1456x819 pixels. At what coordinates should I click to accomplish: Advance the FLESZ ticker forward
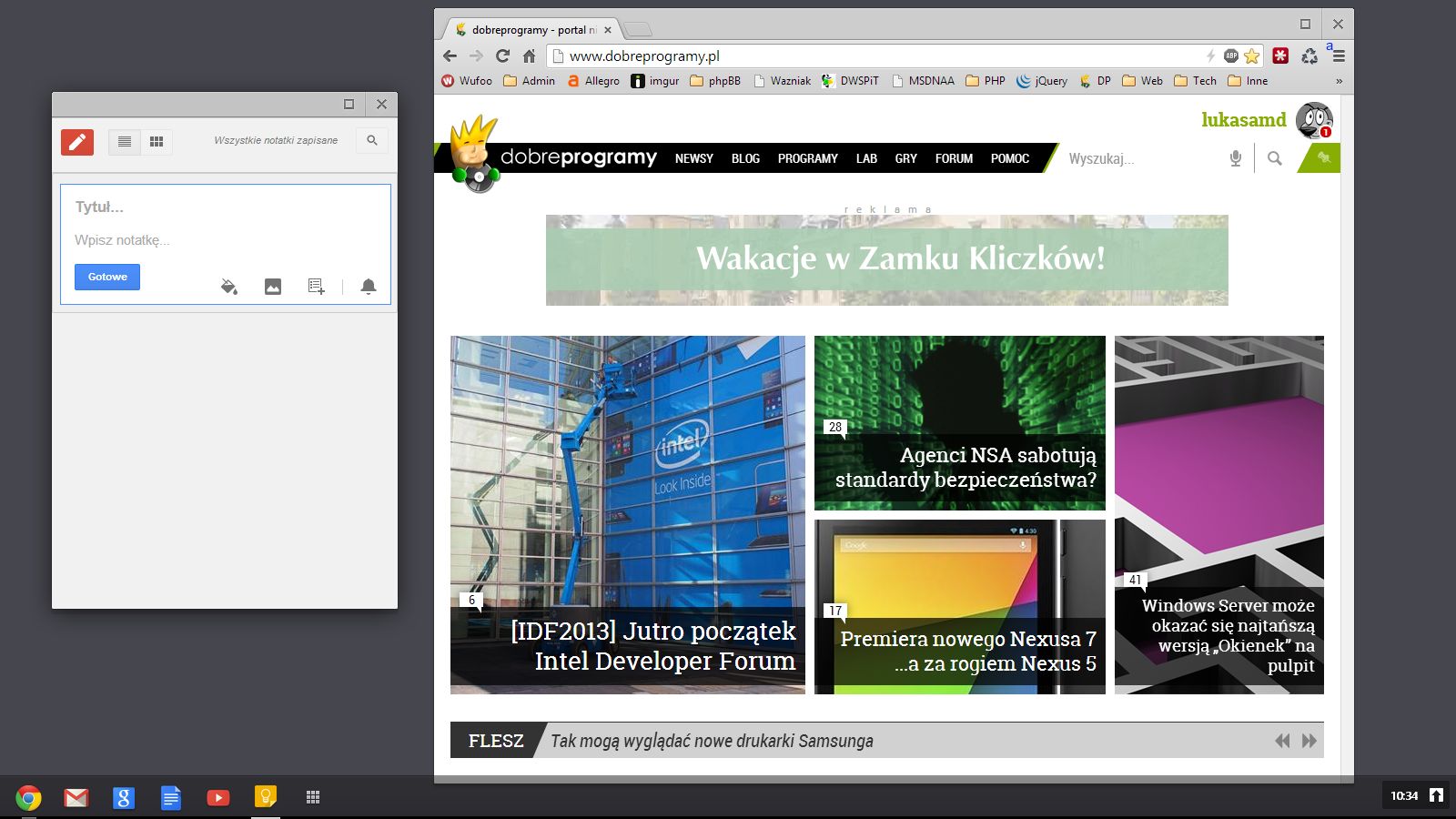1309,741
